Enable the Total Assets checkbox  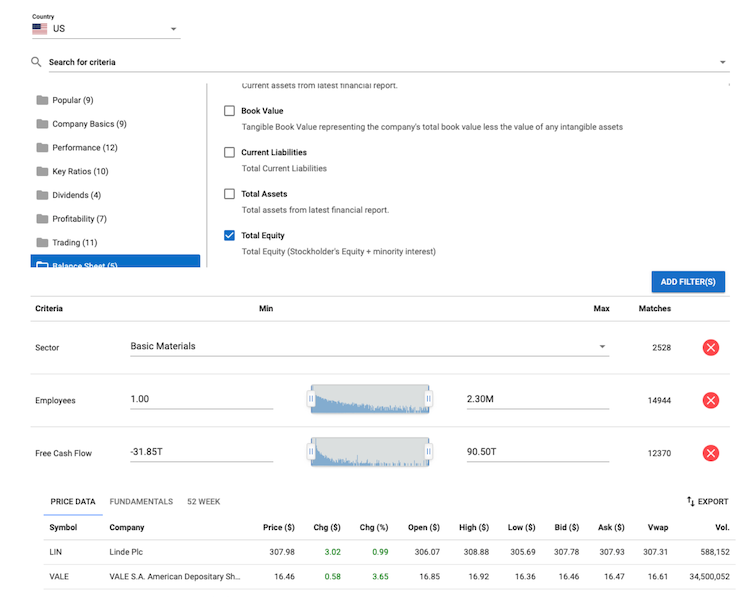230,194
